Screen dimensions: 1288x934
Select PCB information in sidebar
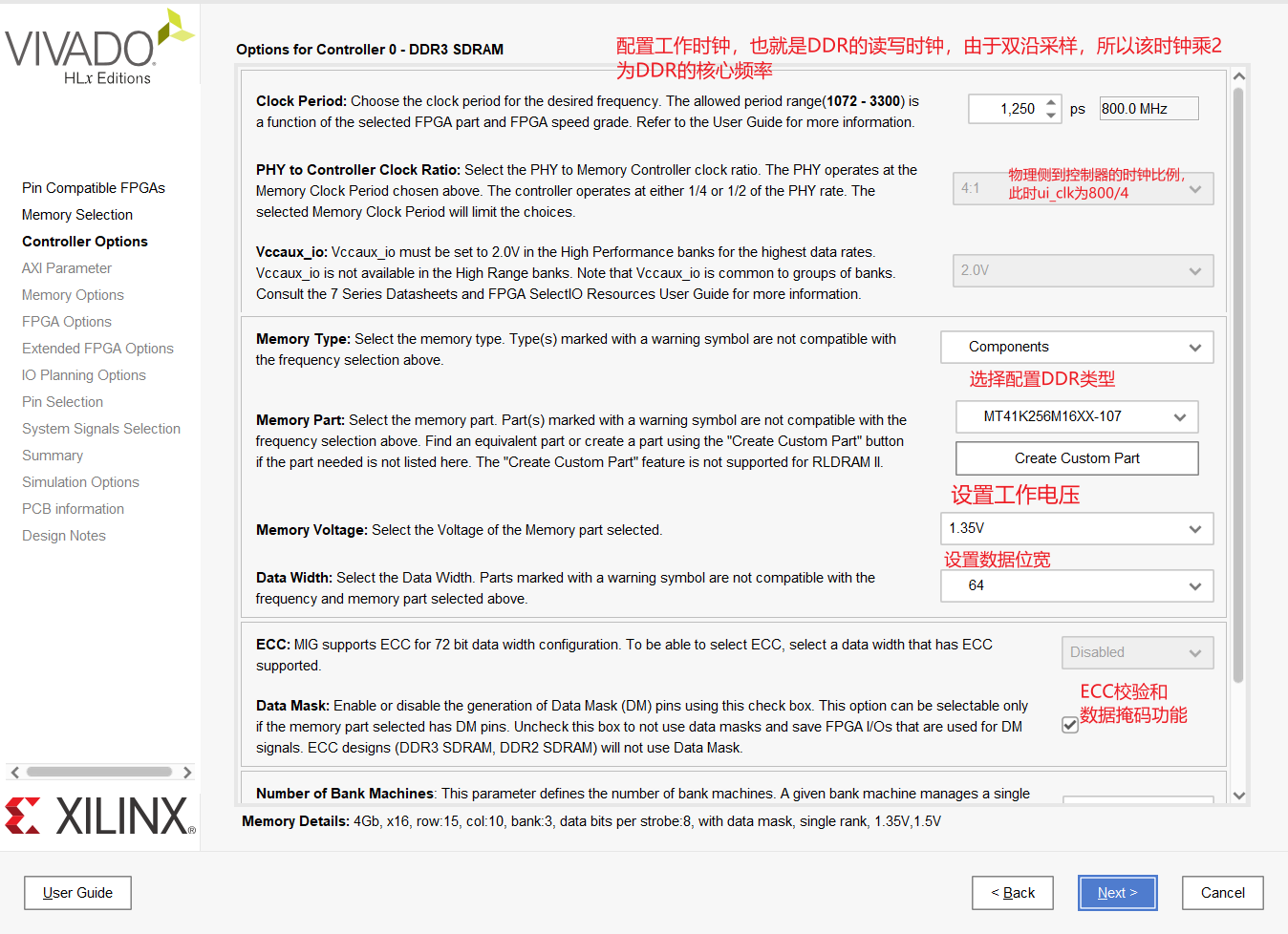coord(73,509)
